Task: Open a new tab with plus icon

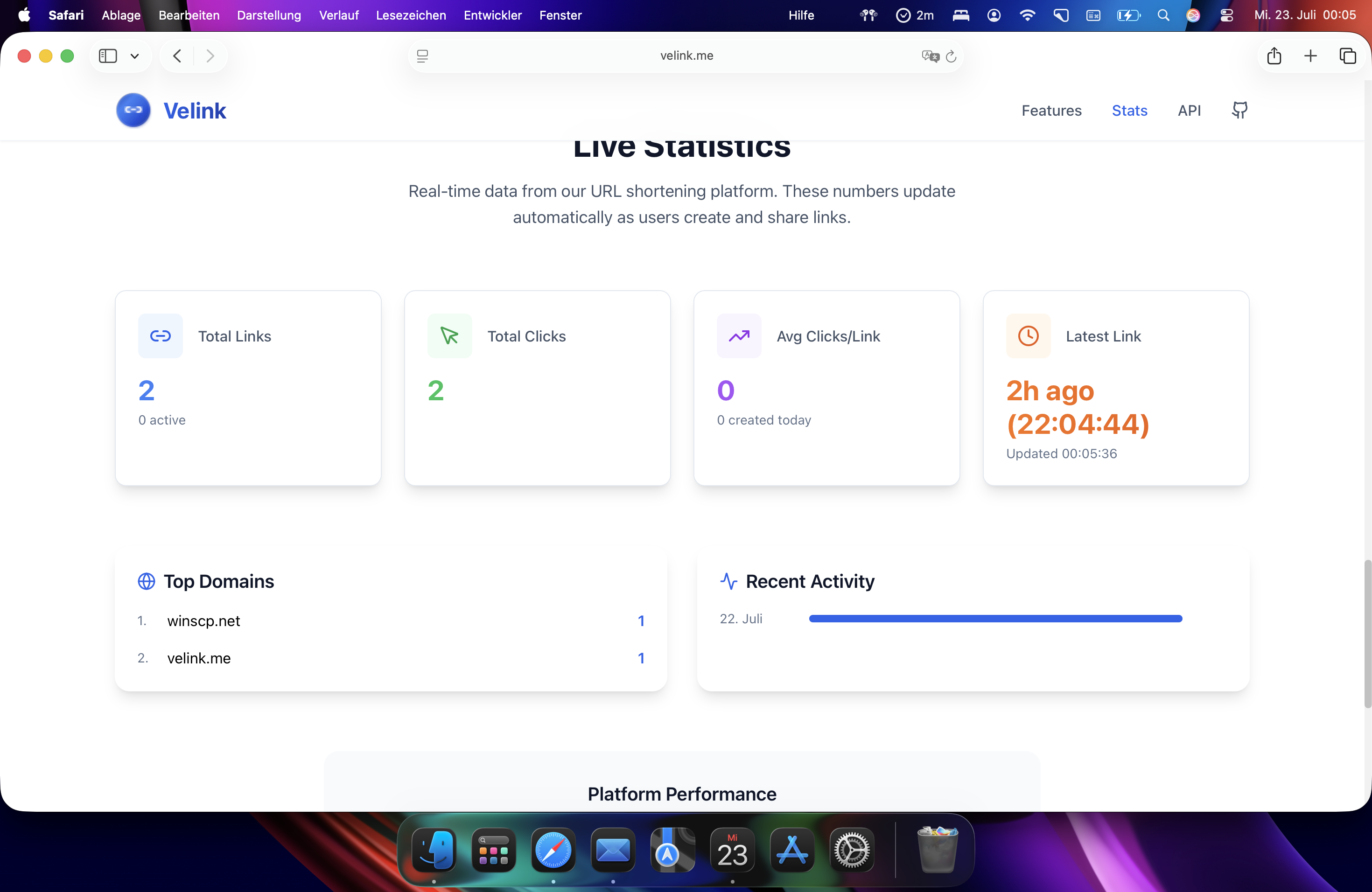Action: (1310, 56)
